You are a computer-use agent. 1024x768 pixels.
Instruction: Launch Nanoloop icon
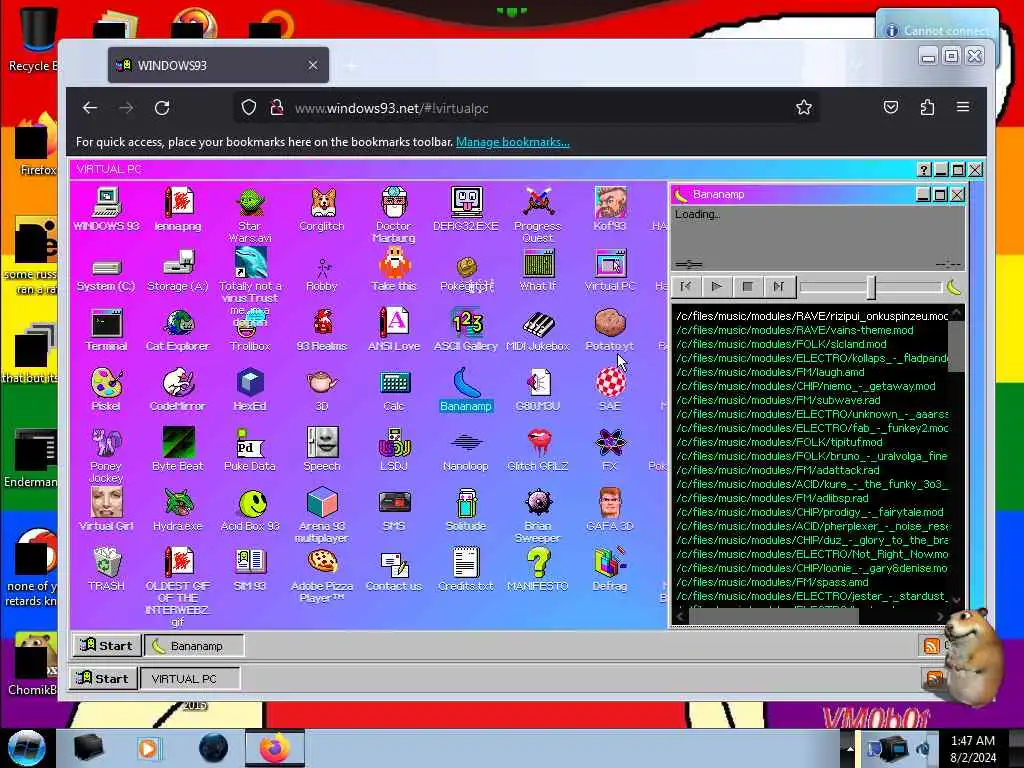pos(466,451)
